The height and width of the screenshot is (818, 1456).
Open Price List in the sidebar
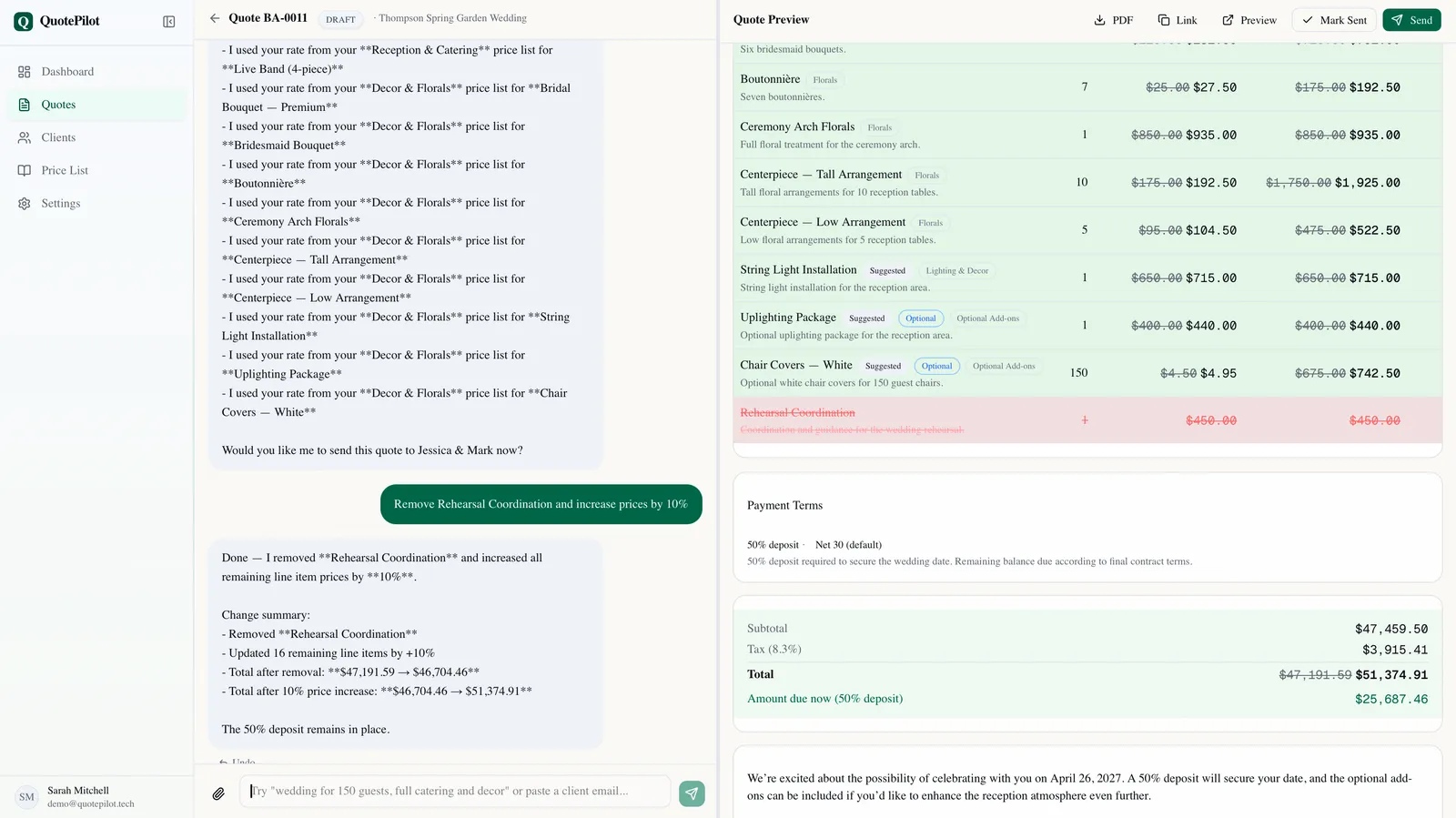tap(96, 170)
